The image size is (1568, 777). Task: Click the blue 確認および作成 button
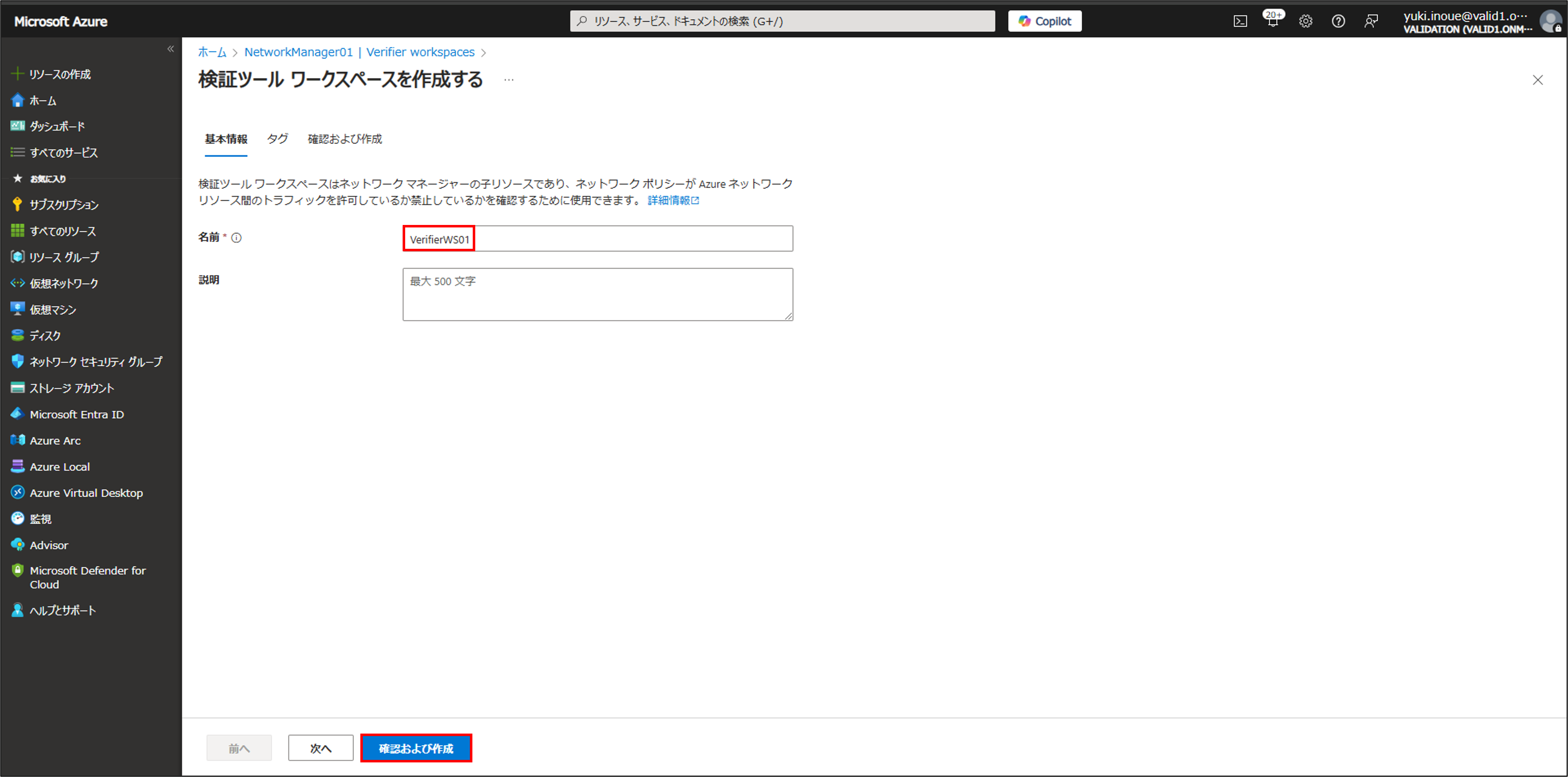click(416, 748)
